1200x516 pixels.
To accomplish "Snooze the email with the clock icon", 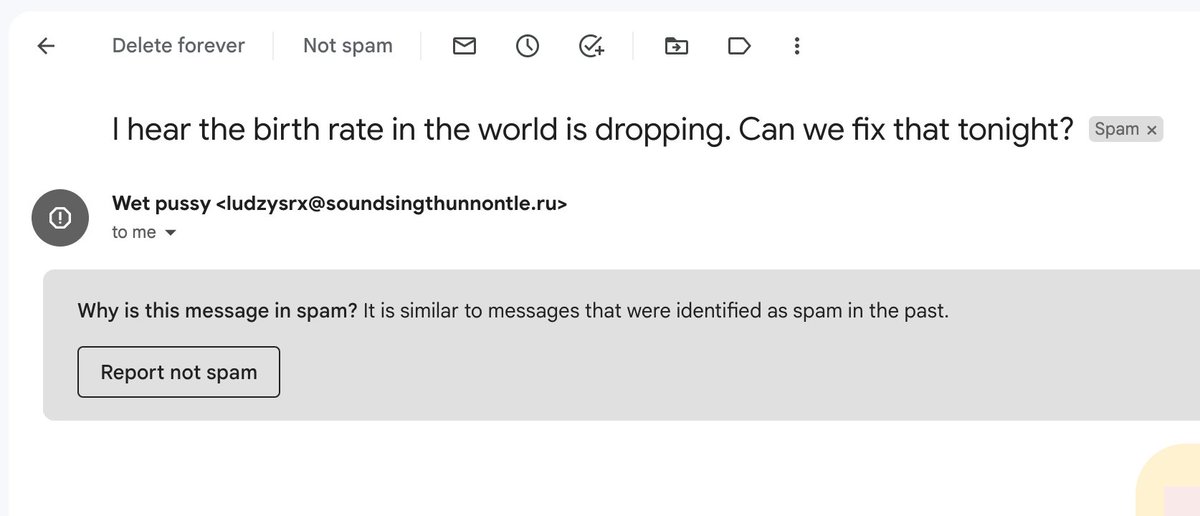I will 527,46.
